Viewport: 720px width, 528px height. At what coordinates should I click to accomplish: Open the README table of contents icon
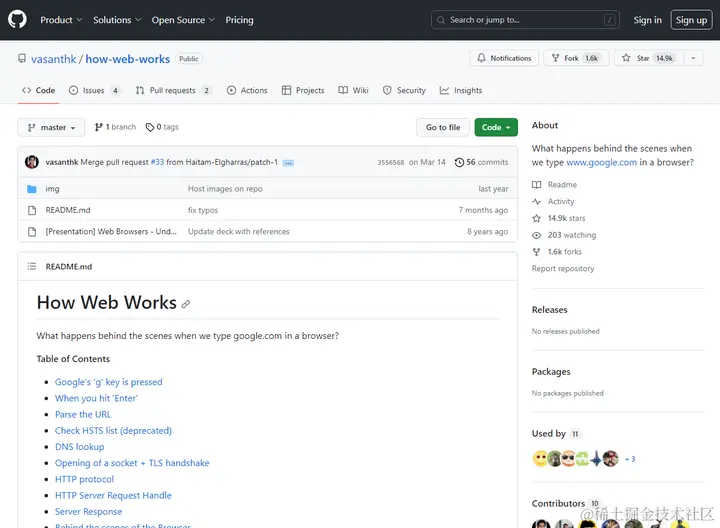[x=32, y=266]
